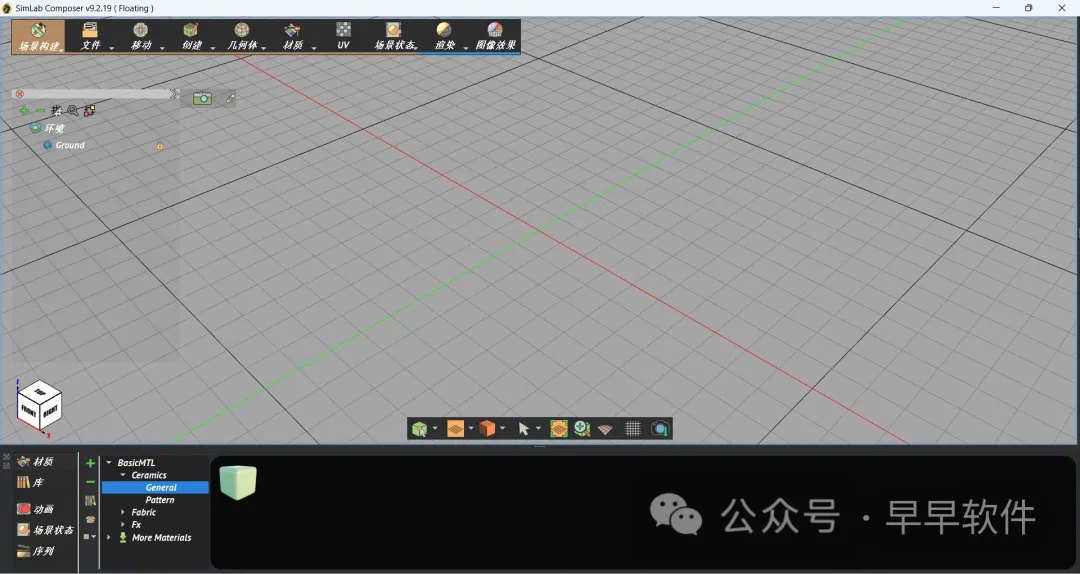Screen dimensions: 1080x574
Task: Click the zoom-in magnifier icon on bottom toolbar
Action: (x=582, y=429)
